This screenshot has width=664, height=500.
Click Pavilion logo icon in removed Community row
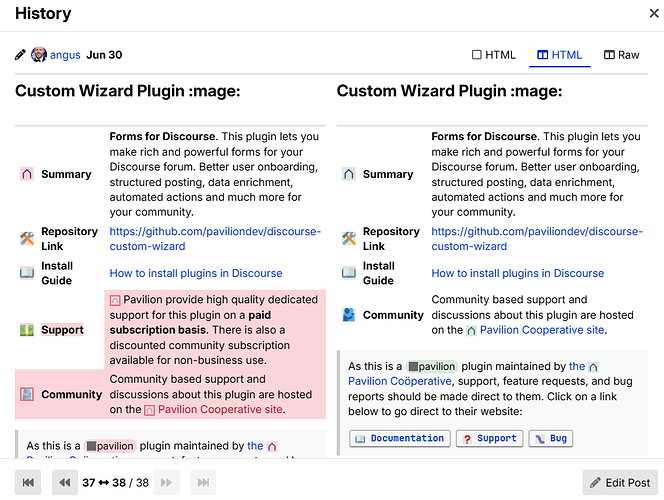tap(149, 410)
